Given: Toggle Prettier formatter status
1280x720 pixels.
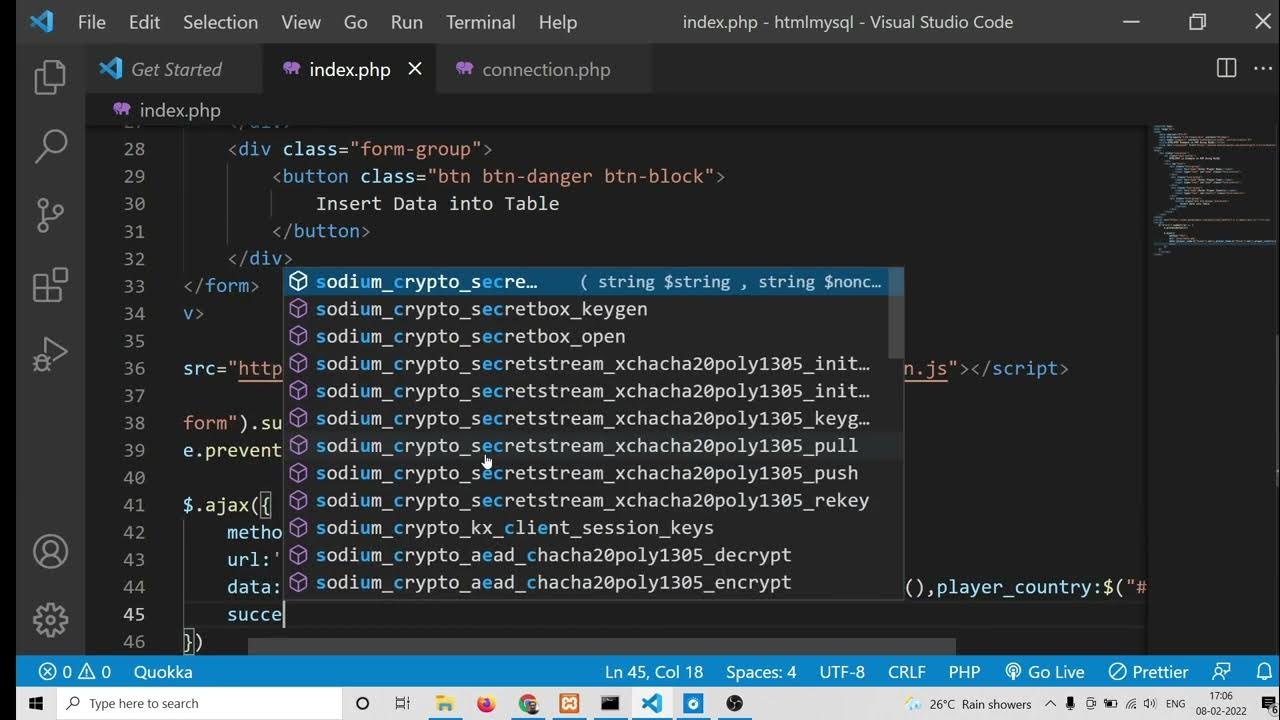Looking at the screenshot, I should pos(1148,672).
